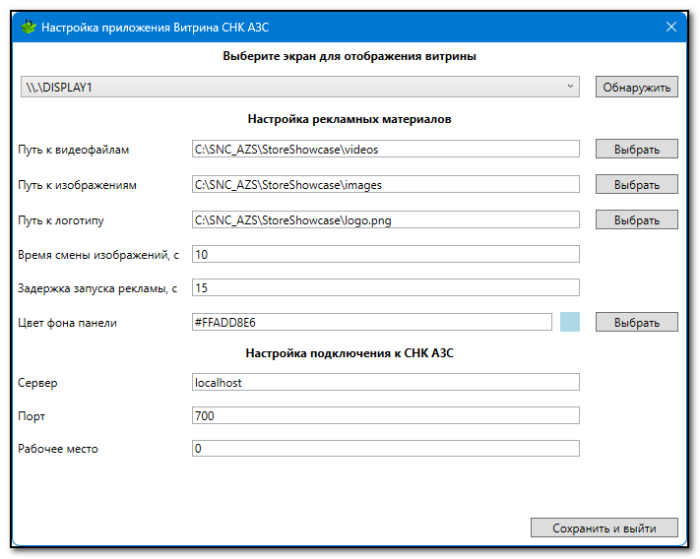Choose file for Путь к логотипу

point(637,219)
